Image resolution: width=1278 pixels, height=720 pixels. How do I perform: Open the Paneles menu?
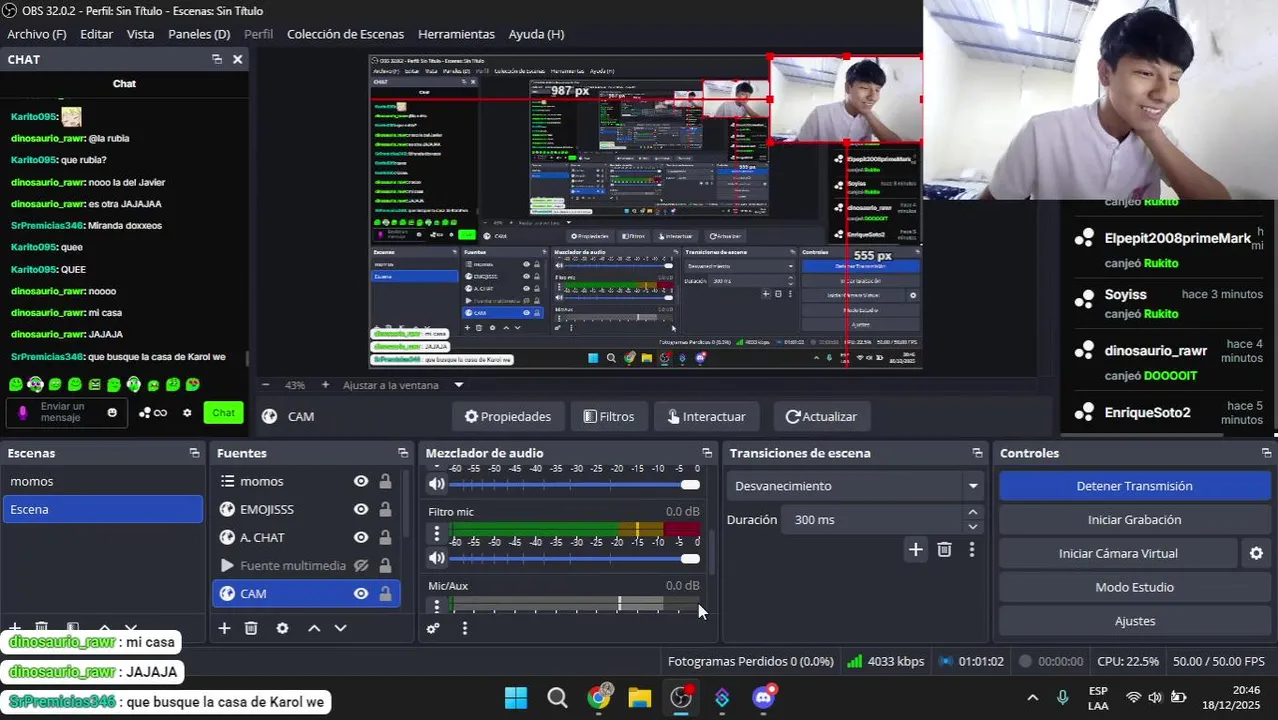pos(199,34)
